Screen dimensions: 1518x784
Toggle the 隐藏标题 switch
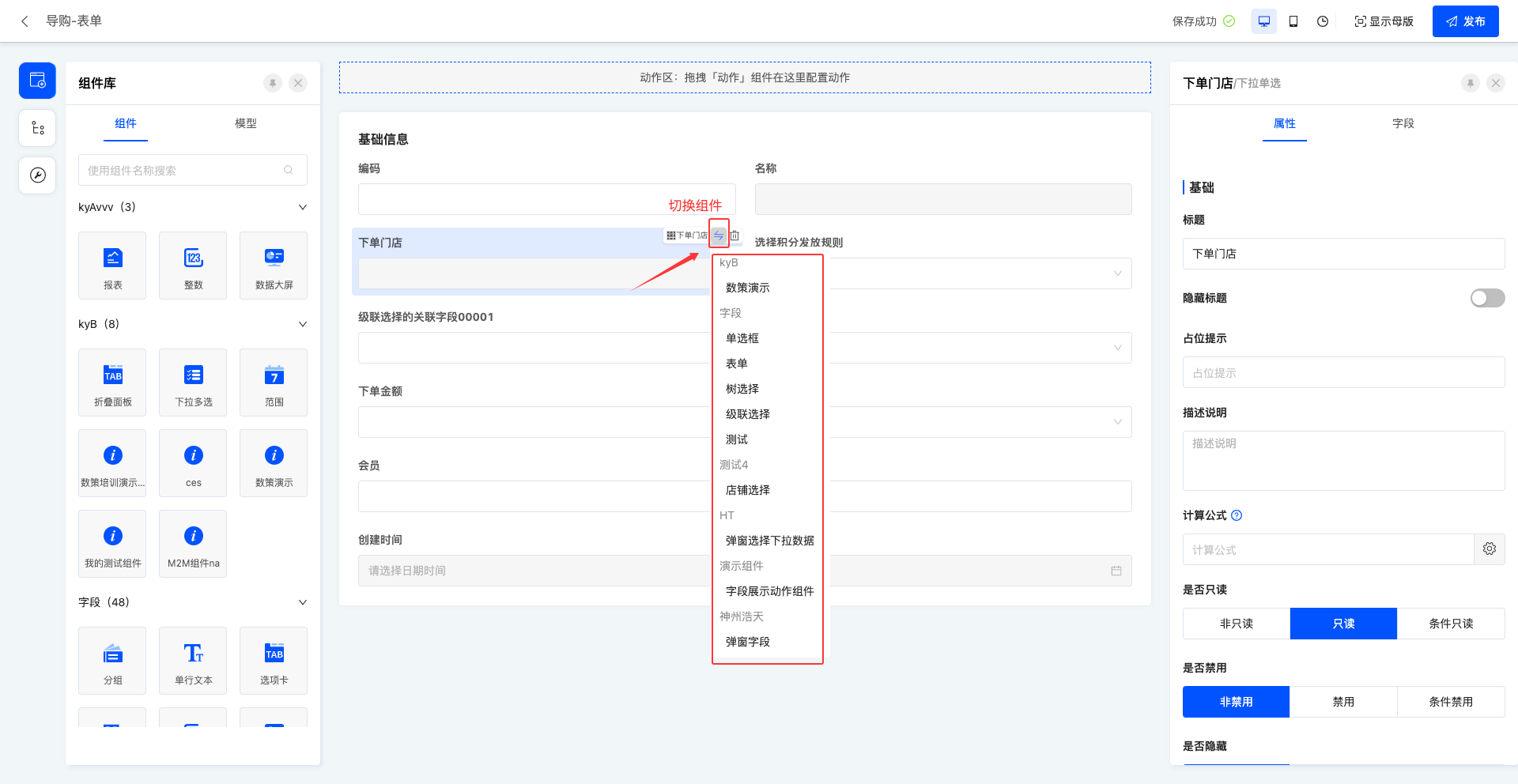coord(1486,298)
